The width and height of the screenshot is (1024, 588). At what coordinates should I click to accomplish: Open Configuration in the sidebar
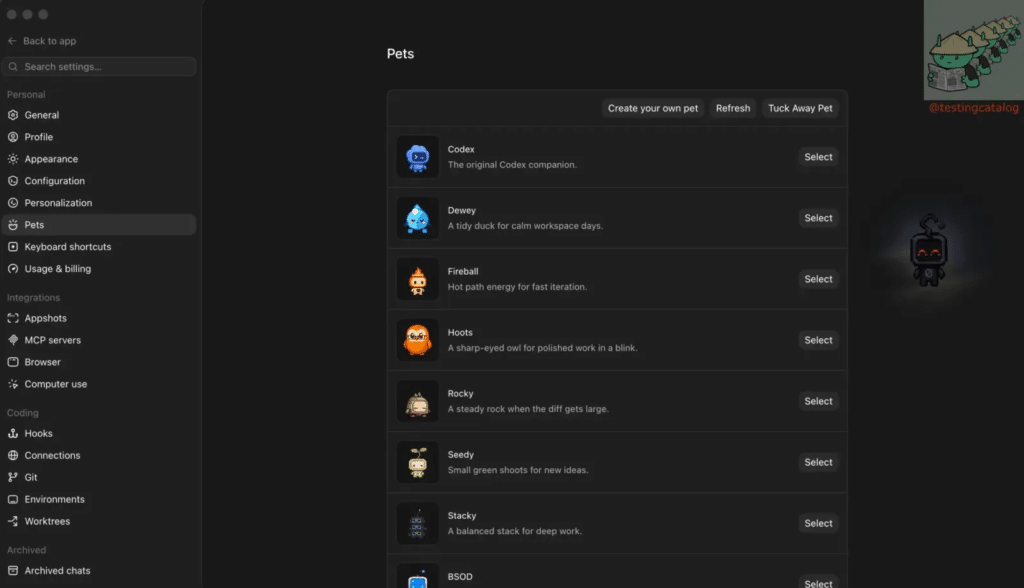[x=99, y=181]
